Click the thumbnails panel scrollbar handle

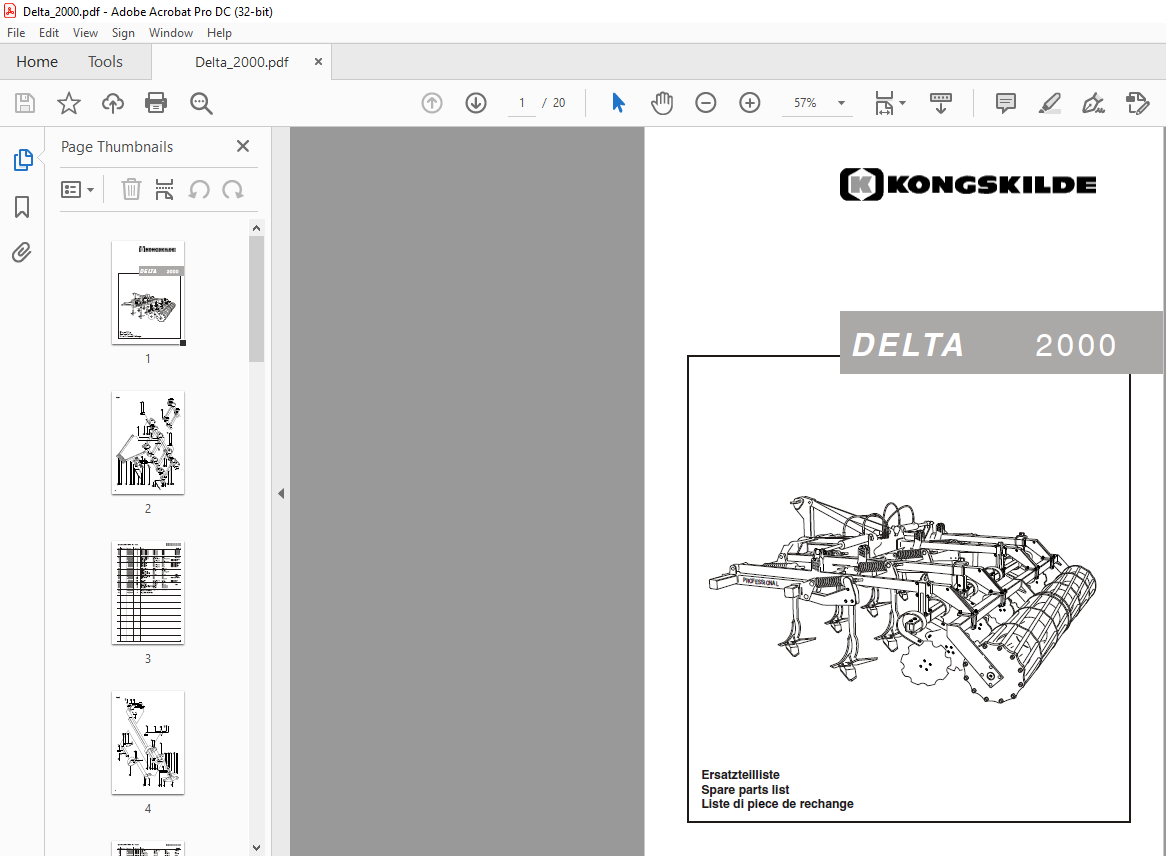coord(257,299)
